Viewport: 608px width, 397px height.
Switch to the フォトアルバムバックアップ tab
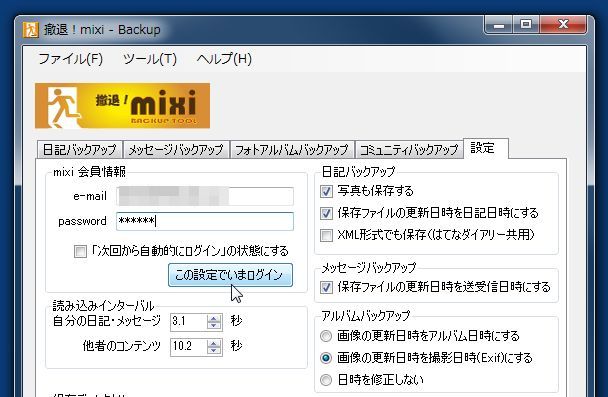coord(292,150)
